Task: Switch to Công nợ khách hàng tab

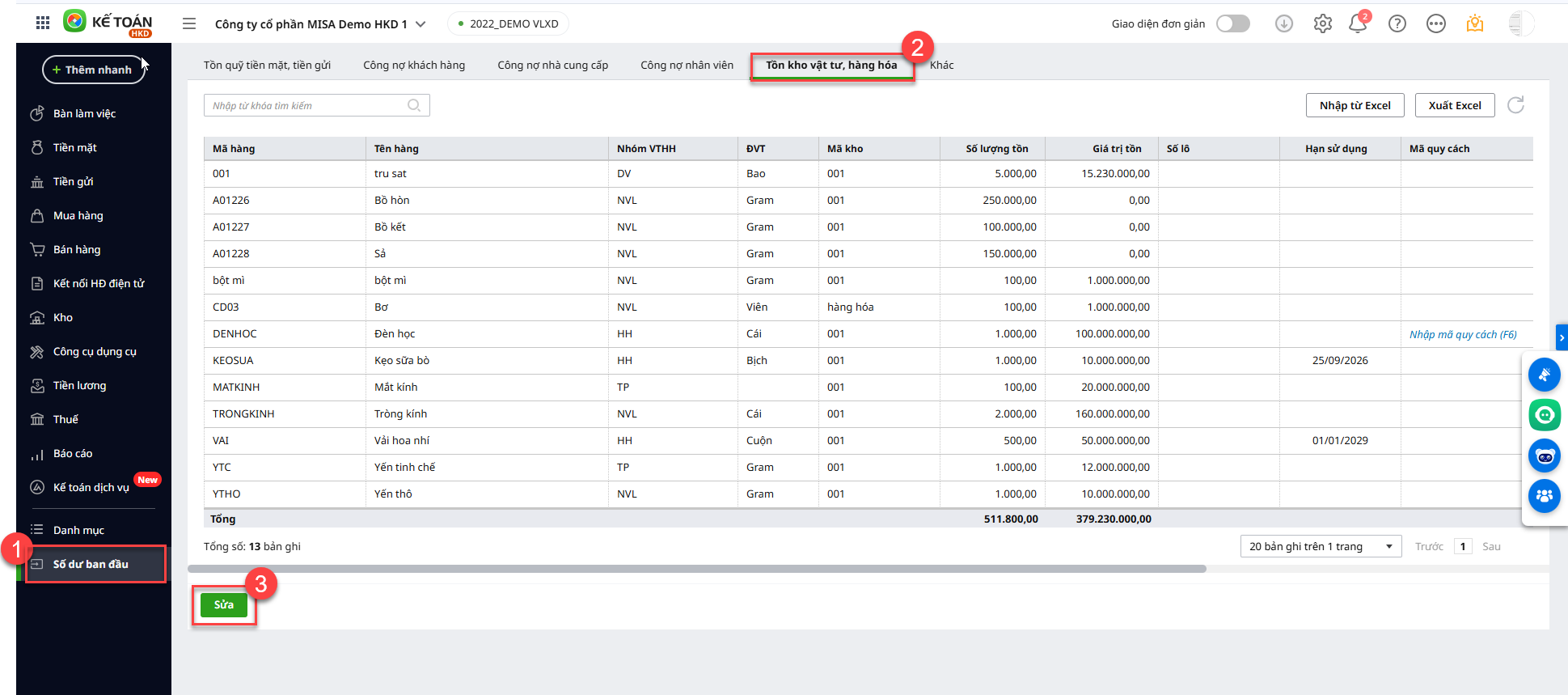Action: [x=414, y=66]
